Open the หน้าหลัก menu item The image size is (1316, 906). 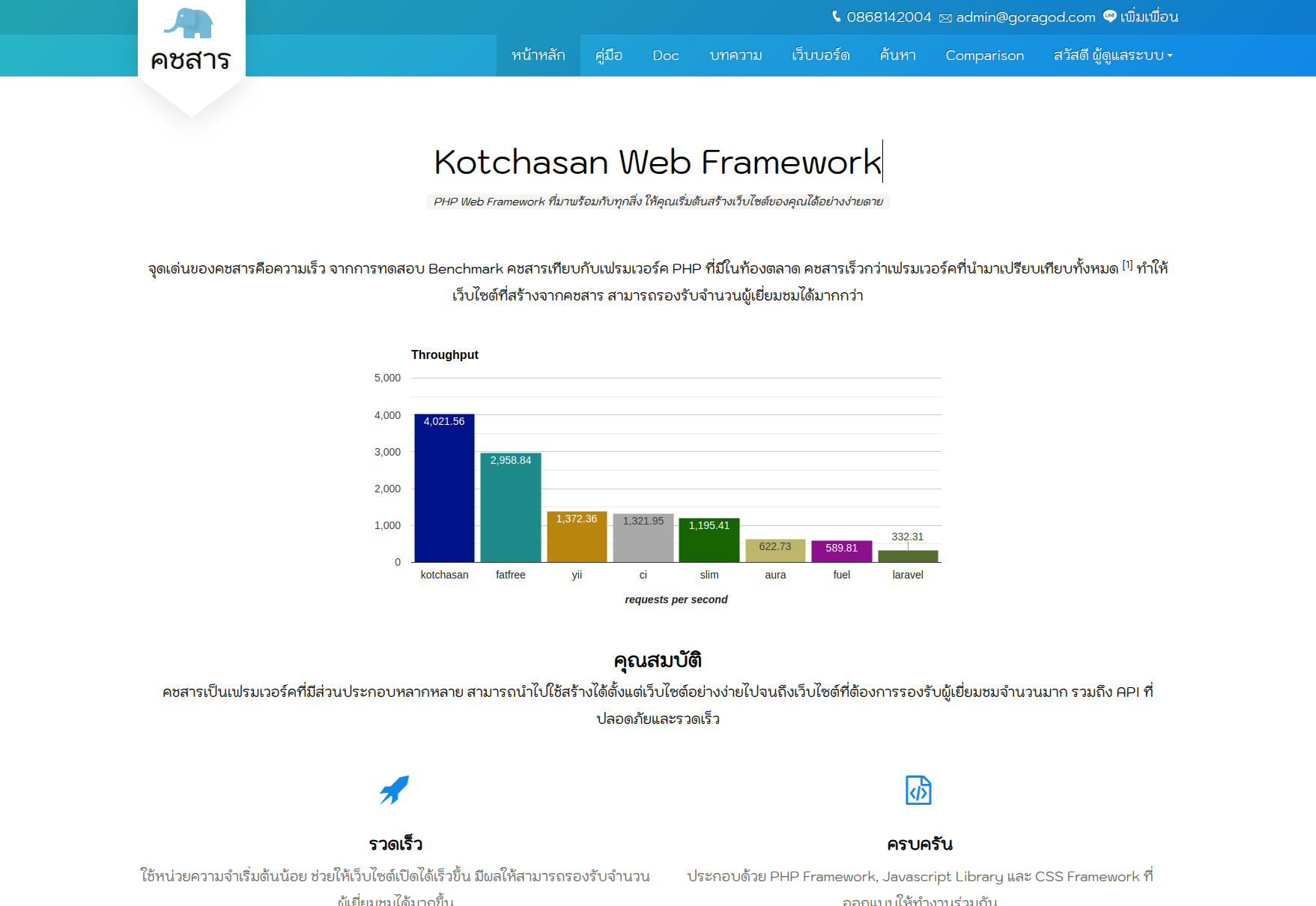pyautogui.click(x=538, y=55)
